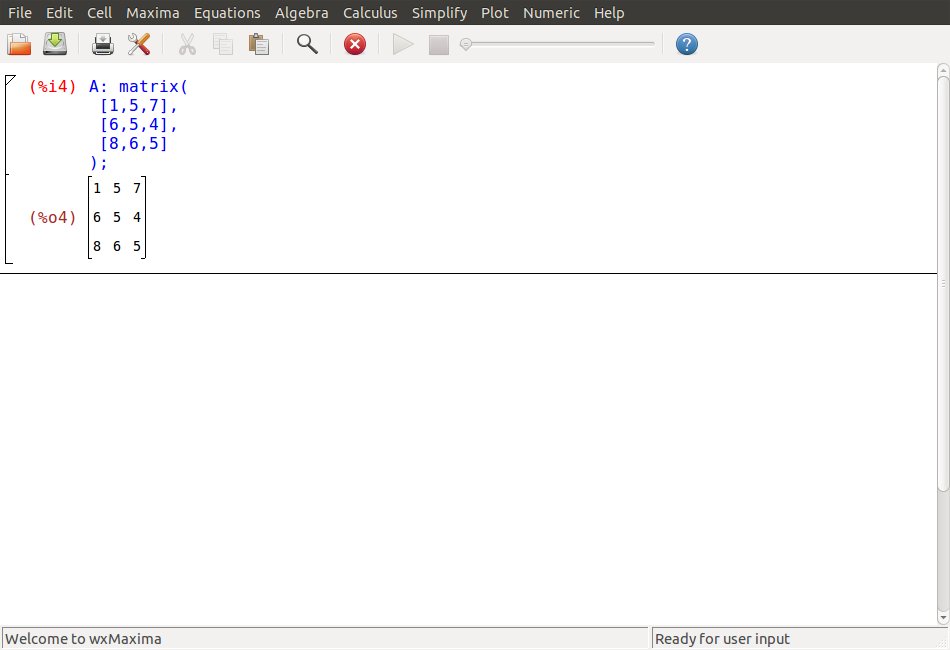
Task: Click the [1,5,7], input row
Action: click(x=139, y=105)
